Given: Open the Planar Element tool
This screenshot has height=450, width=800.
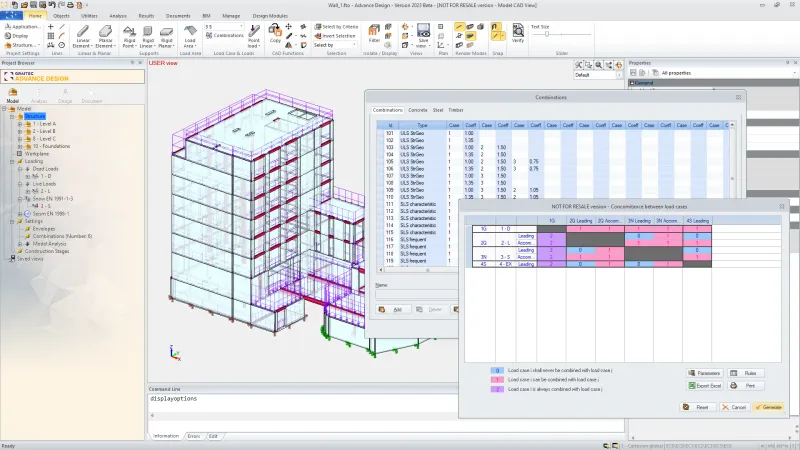Looking at the screenshot, I should [x=106, y=36].
